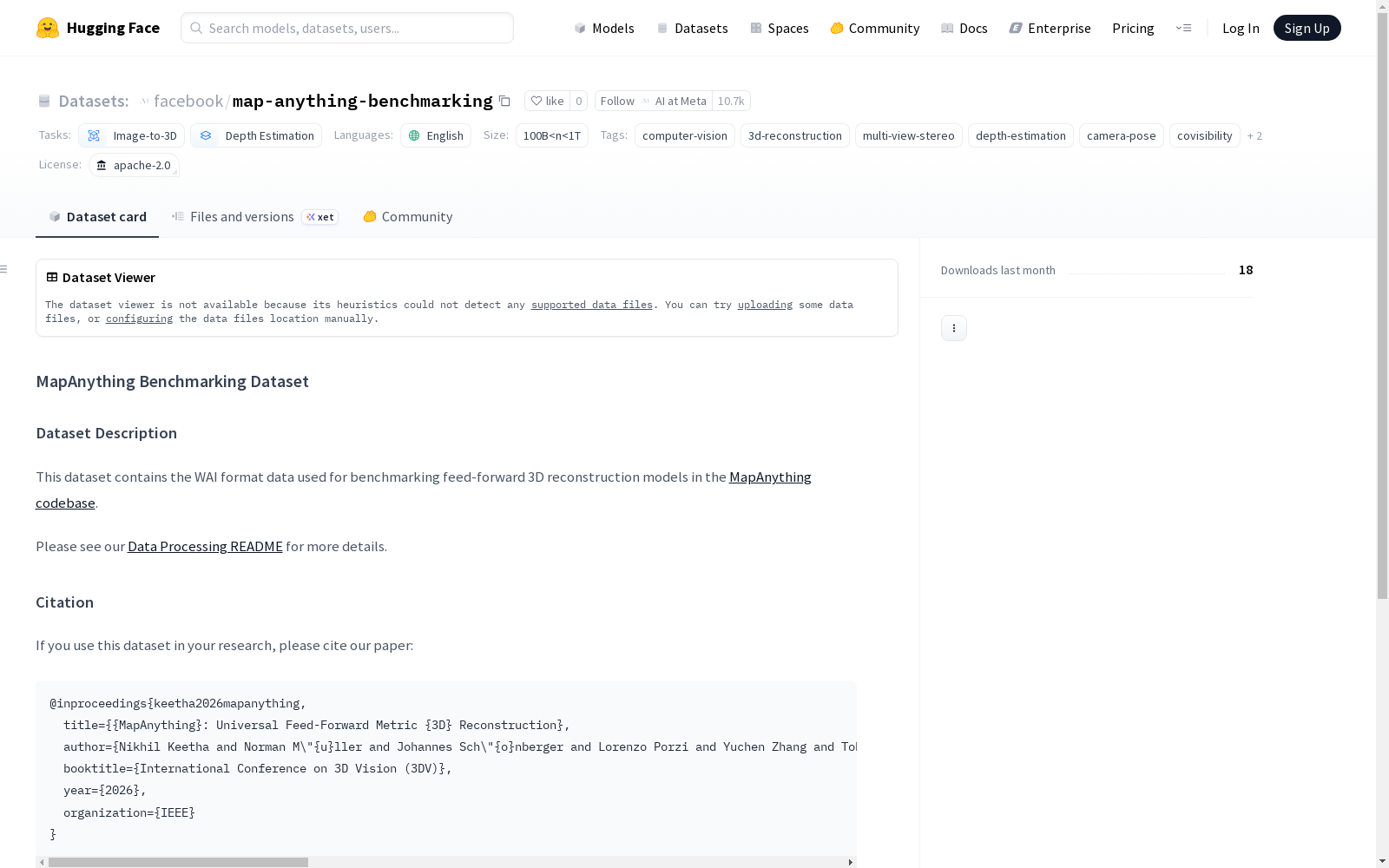This screenshot has width=1389, height=868.
Task: Open Enterprise page from navigation
Action: pyautogui.click(x=1050, y=28)
